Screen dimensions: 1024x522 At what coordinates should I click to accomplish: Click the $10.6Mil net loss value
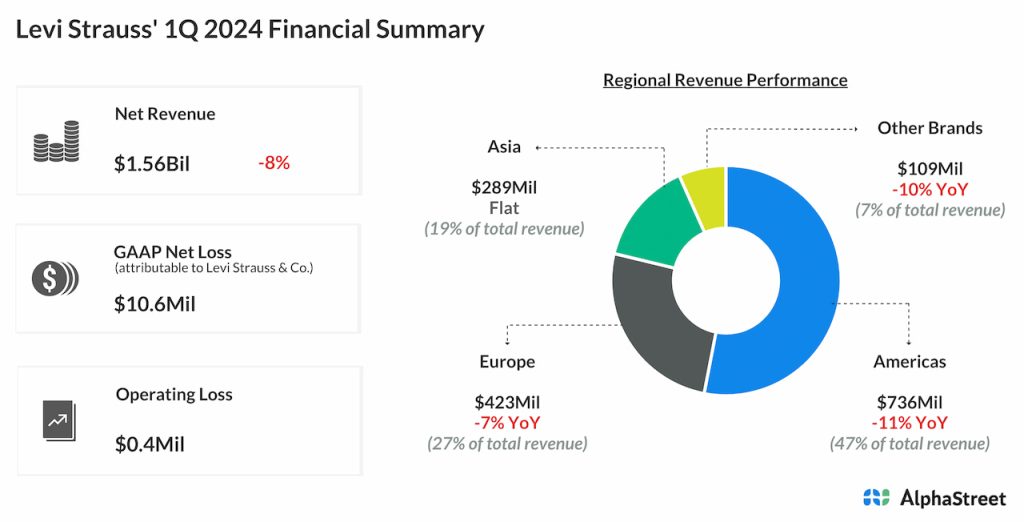click(155, 304)
